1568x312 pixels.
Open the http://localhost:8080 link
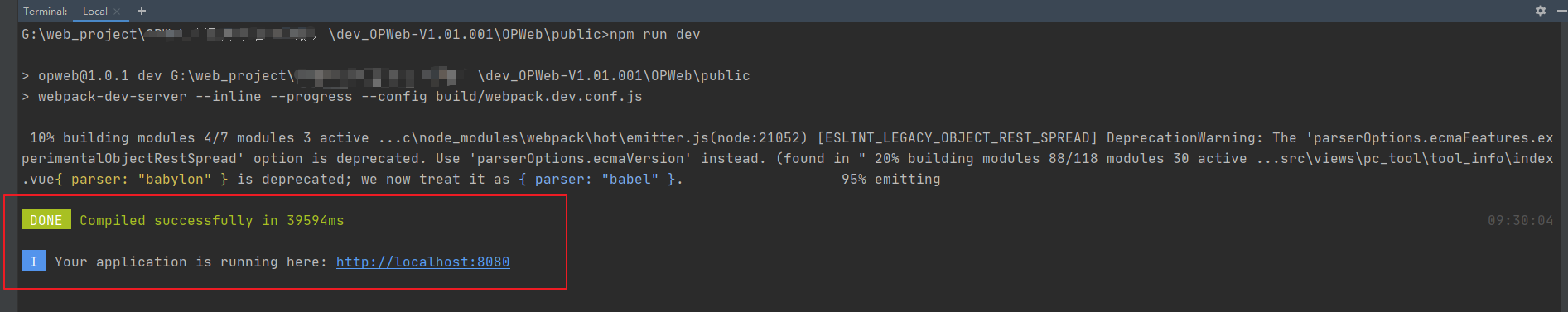(422, 262)
